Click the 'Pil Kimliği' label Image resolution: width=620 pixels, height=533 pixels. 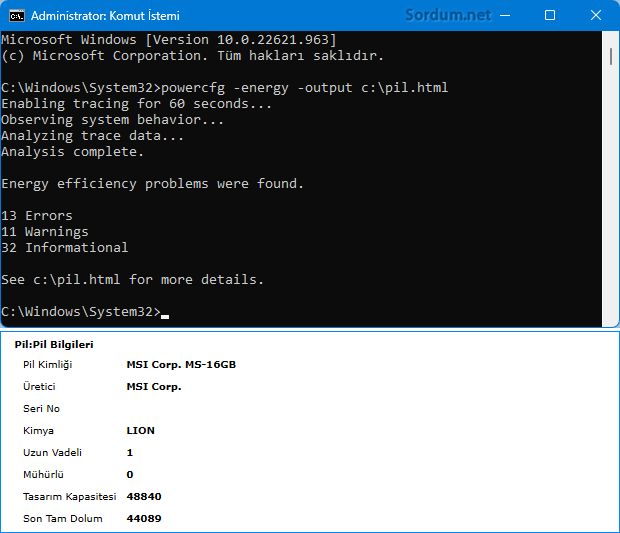click(47, 365)
